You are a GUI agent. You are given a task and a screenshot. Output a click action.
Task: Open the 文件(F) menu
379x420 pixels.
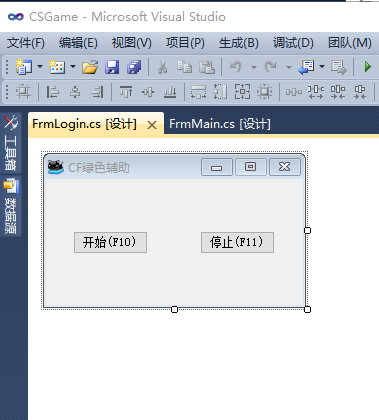point(26,43)
